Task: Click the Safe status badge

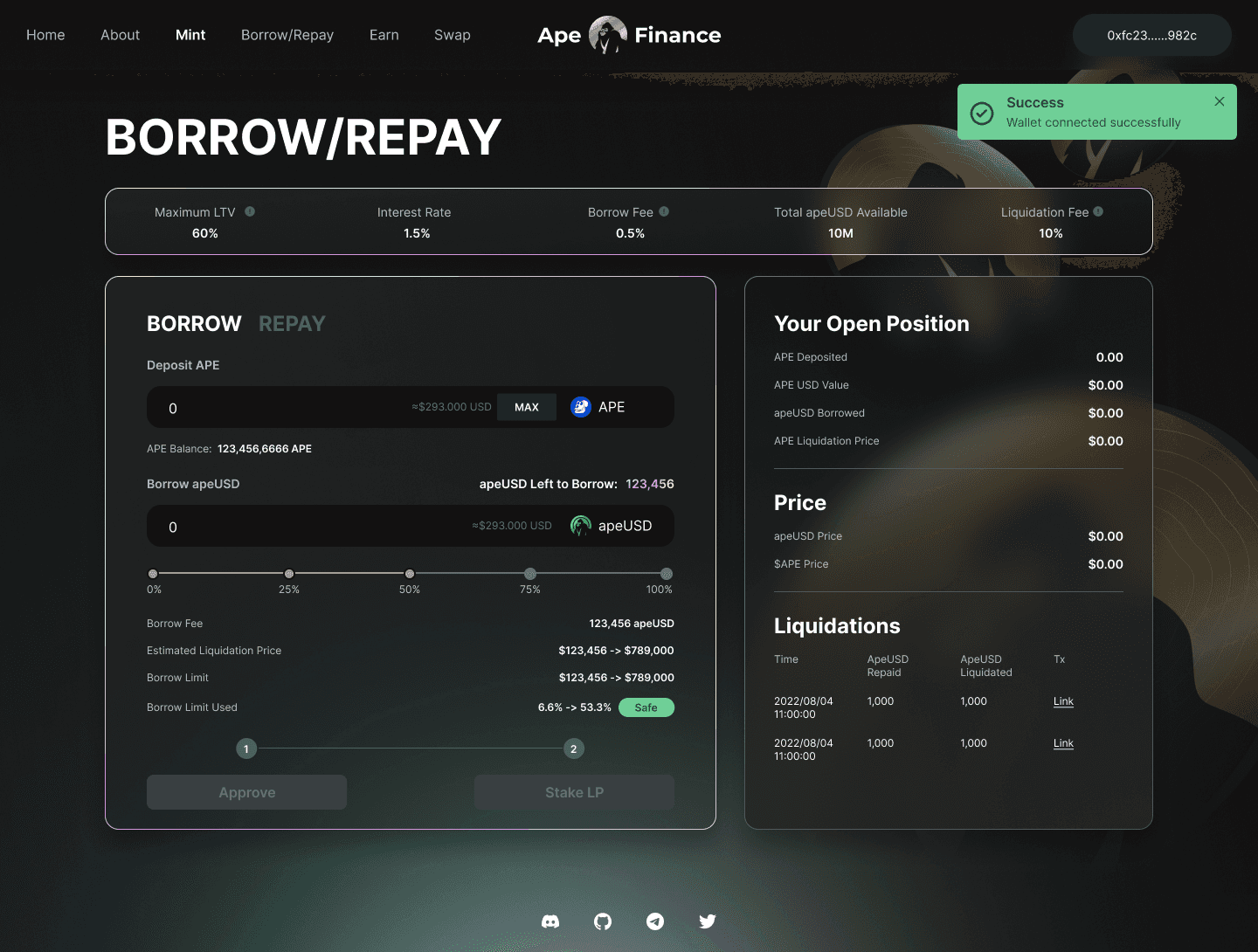Action: (646, 707)
